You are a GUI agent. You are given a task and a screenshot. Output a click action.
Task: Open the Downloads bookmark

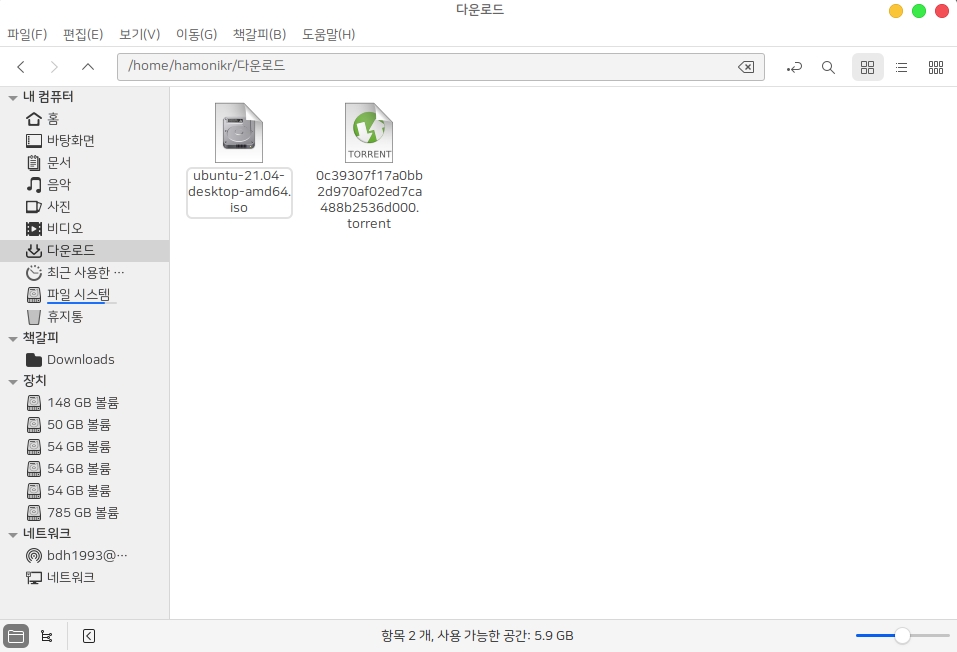pyautogui.click(x=80, y=360)
